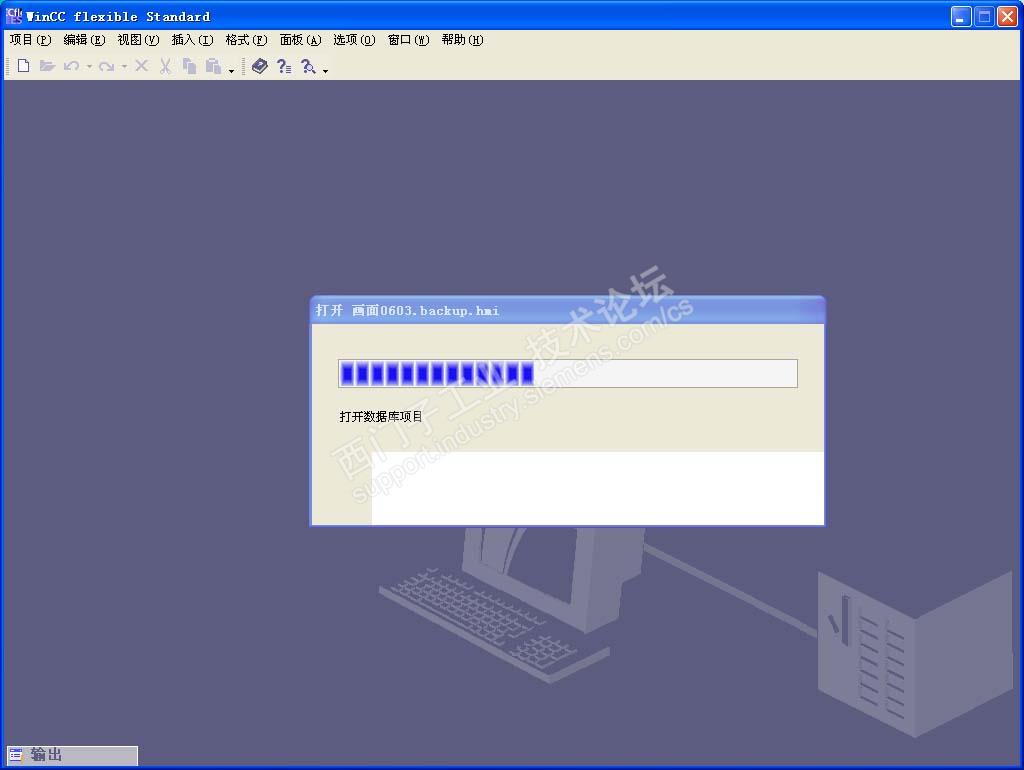Viewport: 1024px width, 770px height.
Task: Click the Redo arrow icon
Action: tap(106, 66)
